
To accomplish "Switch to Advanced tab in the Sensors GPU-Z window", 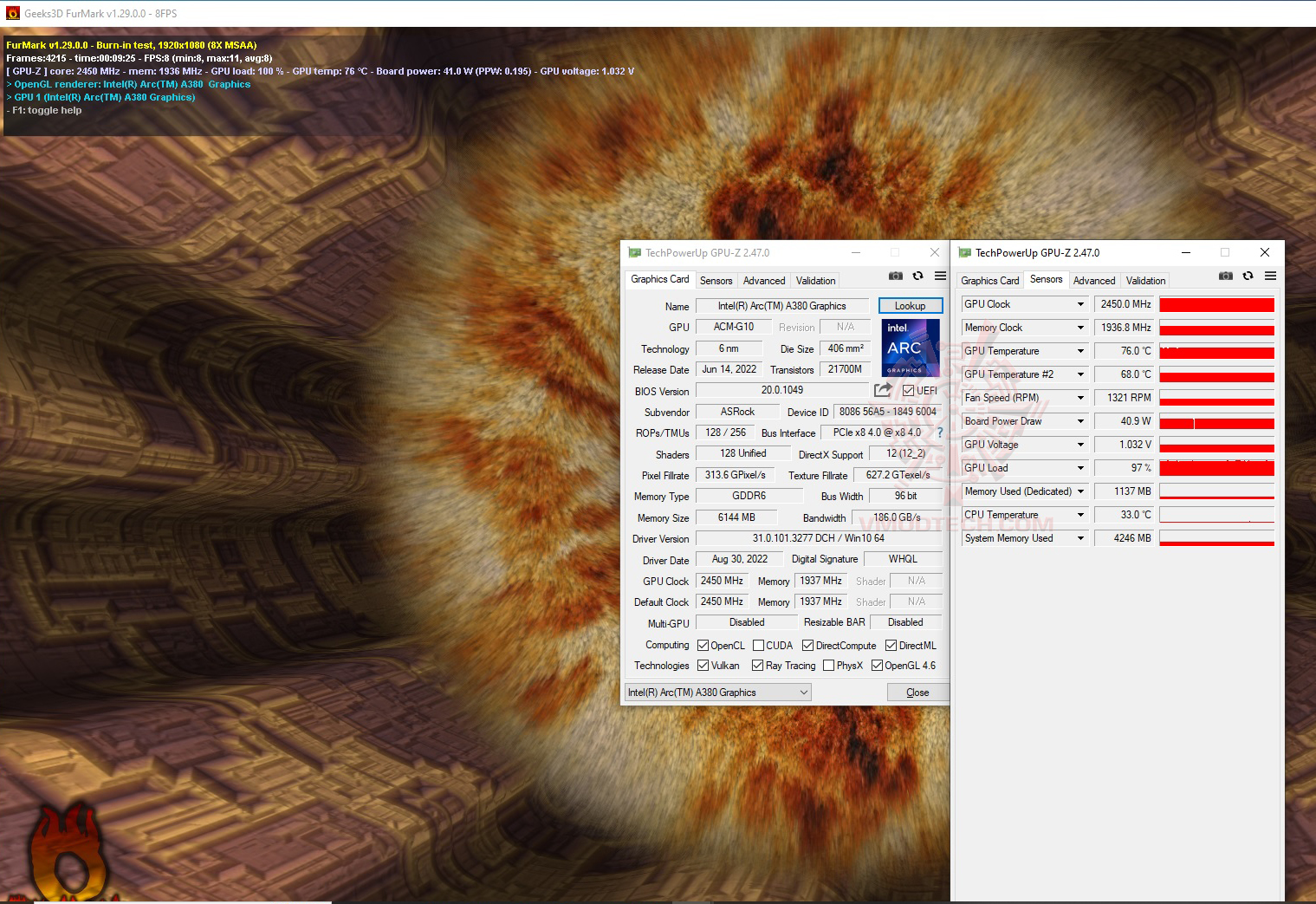I will coord(1094,281).
